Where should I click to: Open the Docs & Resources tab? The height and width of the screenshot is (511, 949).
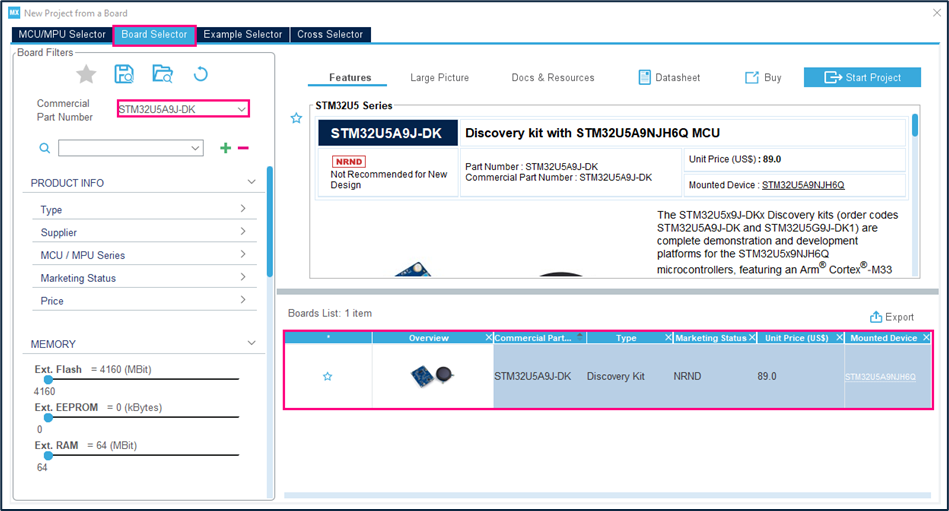click(x=553, y=77)
